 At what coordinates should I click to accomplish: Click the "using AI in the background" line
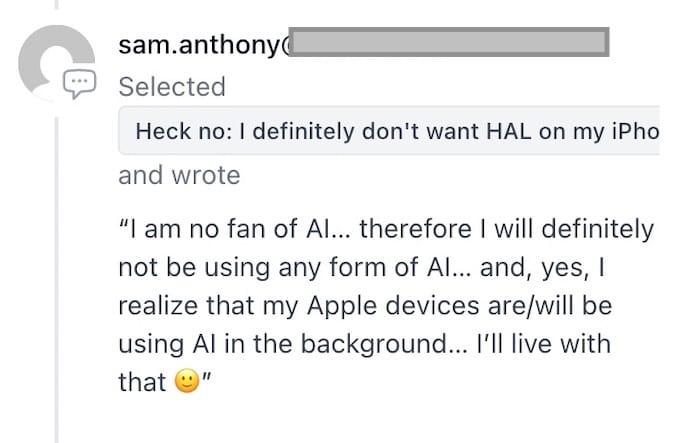283,344
